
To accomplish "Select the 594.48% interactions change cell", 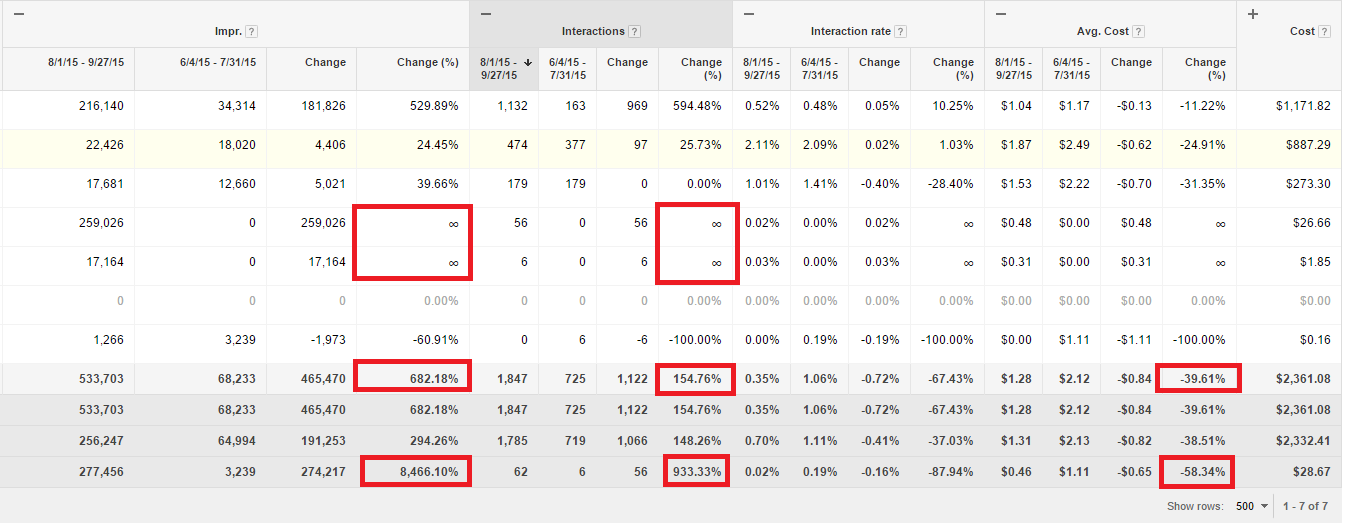I will pyautogui.click(x=697, y=106).
